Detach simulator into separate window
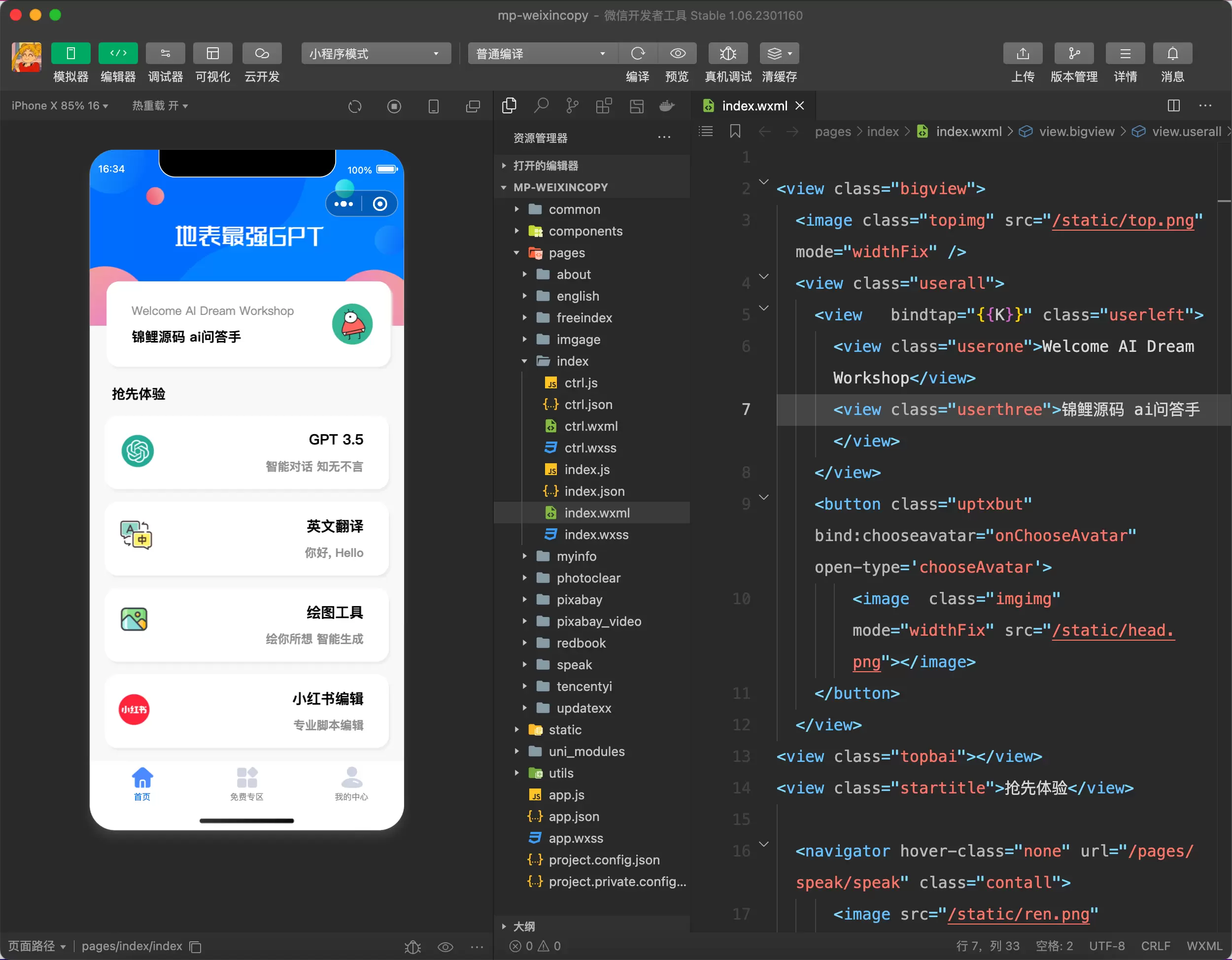1232x960 pixels. [x=473, y=106]
